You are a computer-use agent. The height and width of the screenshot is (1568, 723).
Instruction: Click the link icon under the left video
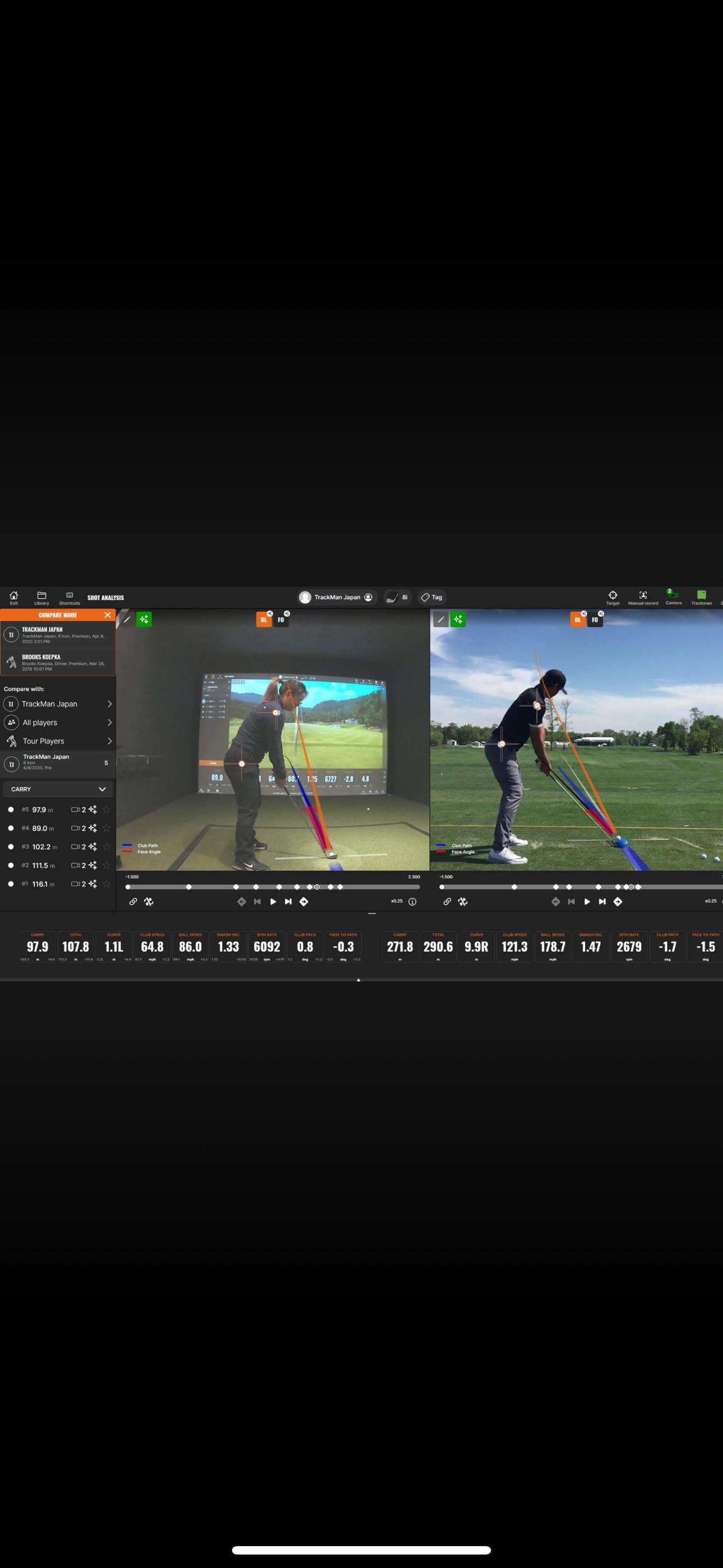133,901
